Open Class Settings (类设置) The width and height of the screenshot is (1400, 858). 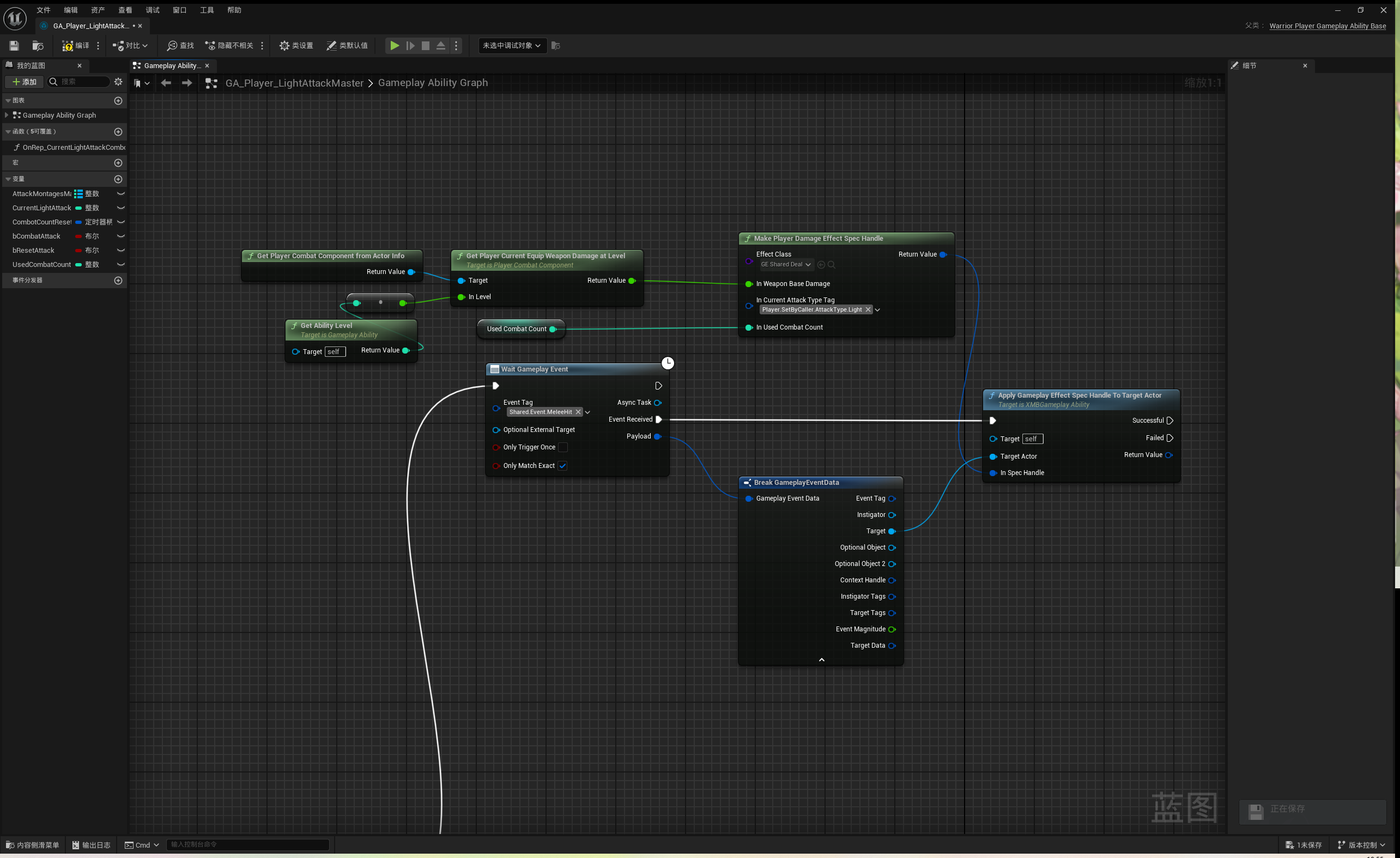[296, 45]
